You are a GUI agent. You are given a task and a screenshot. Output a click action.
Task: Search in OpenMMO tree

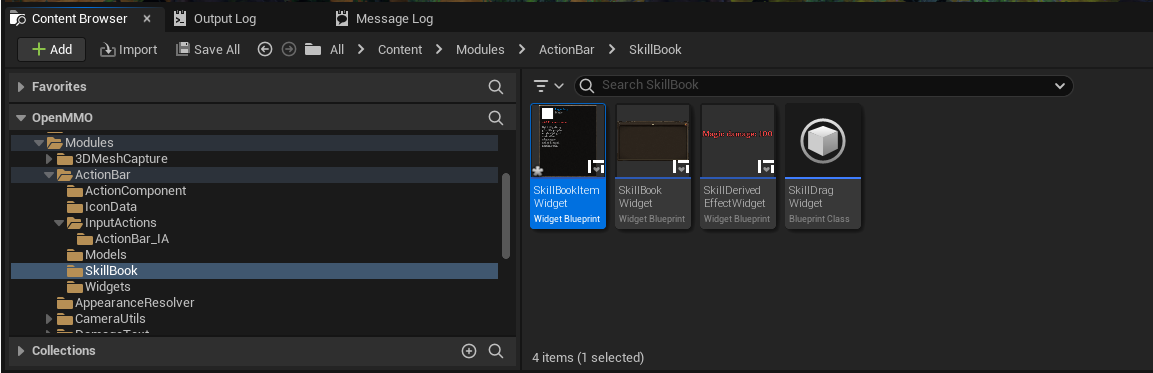[496, 118]
